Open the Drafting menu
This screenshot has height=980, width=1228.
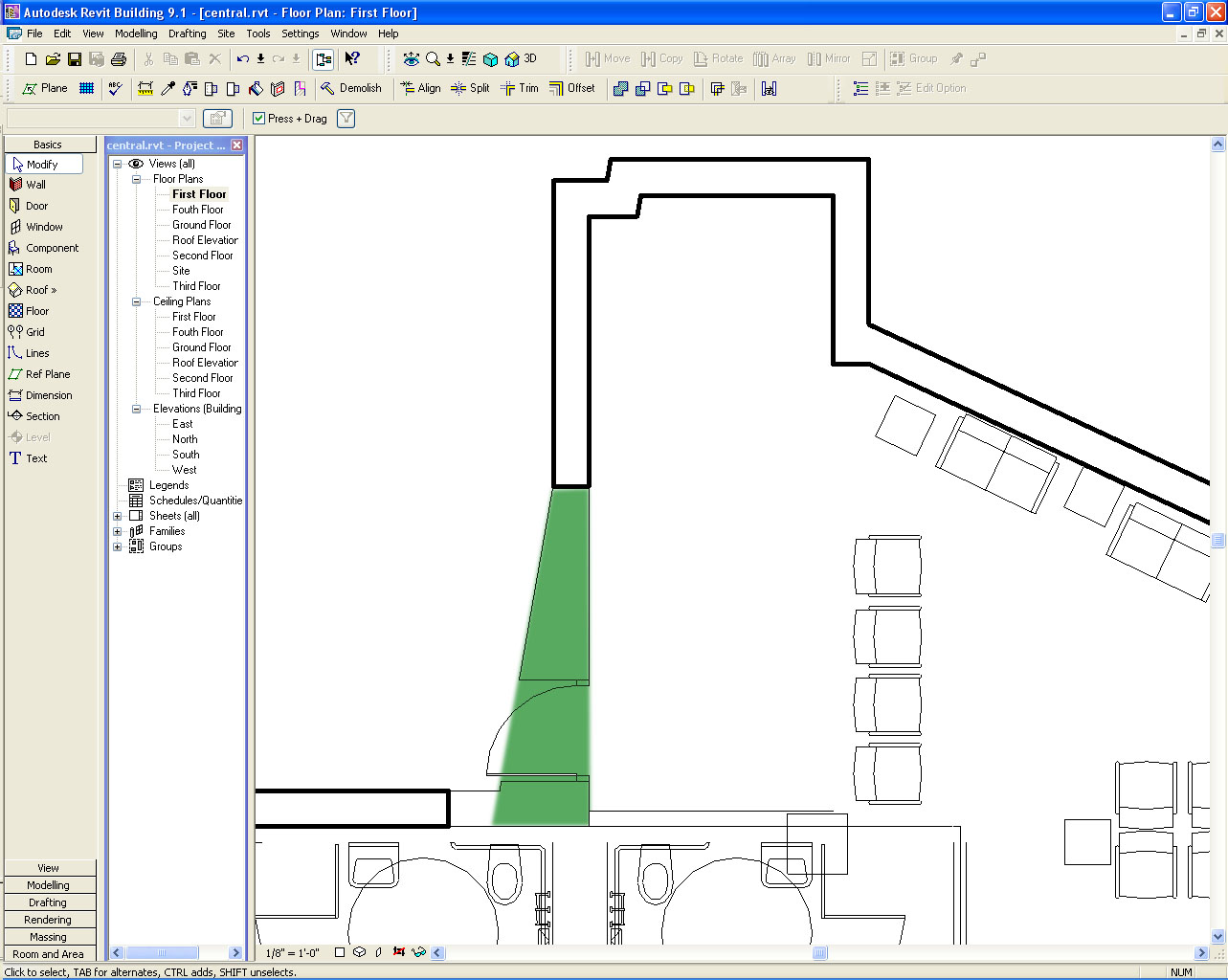click(187, 33)
